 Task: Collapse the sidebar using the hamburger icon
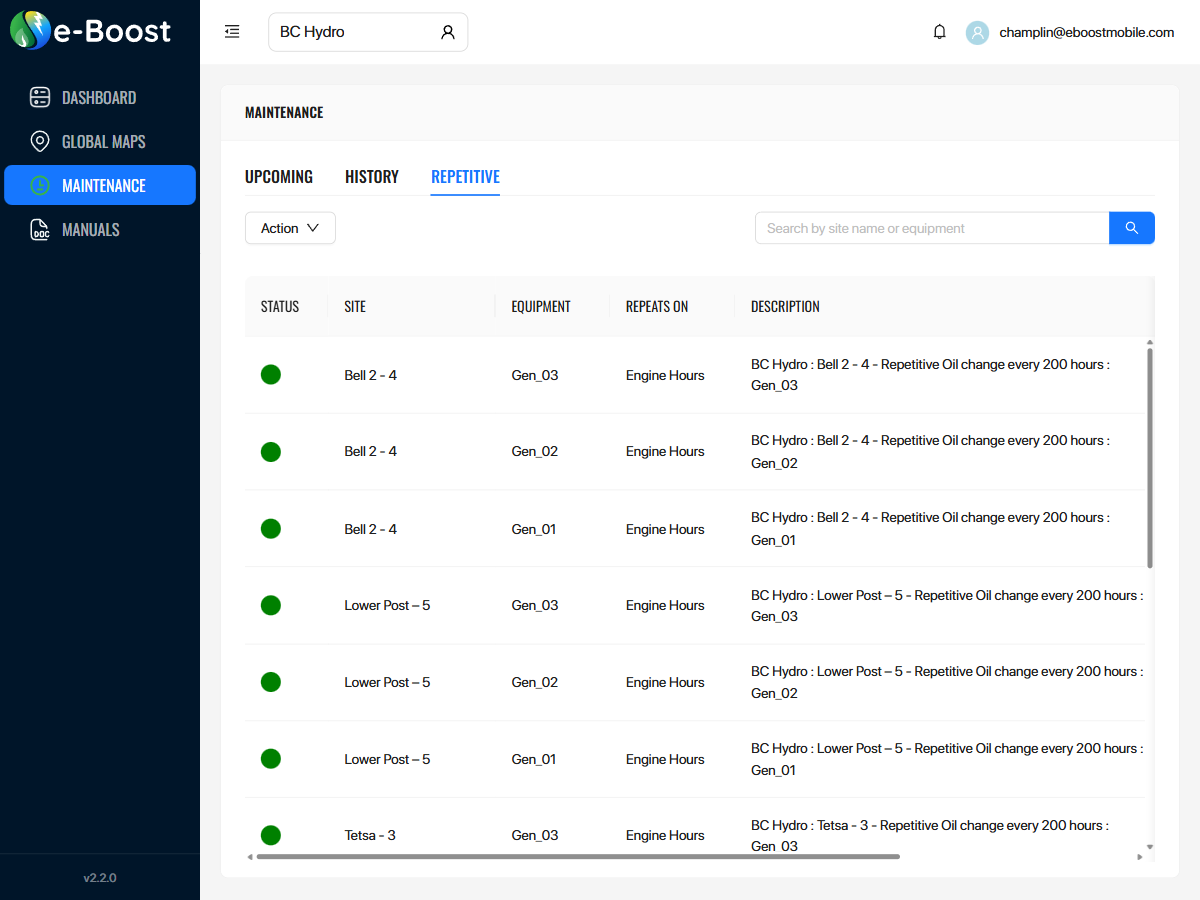(x=232, y=31)
